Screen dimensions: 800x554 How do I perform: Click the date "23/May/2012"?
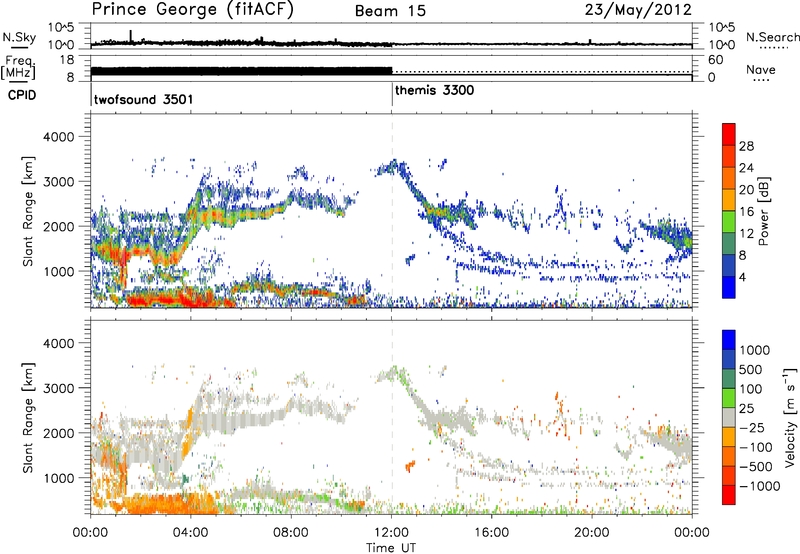tap(638, 10)
